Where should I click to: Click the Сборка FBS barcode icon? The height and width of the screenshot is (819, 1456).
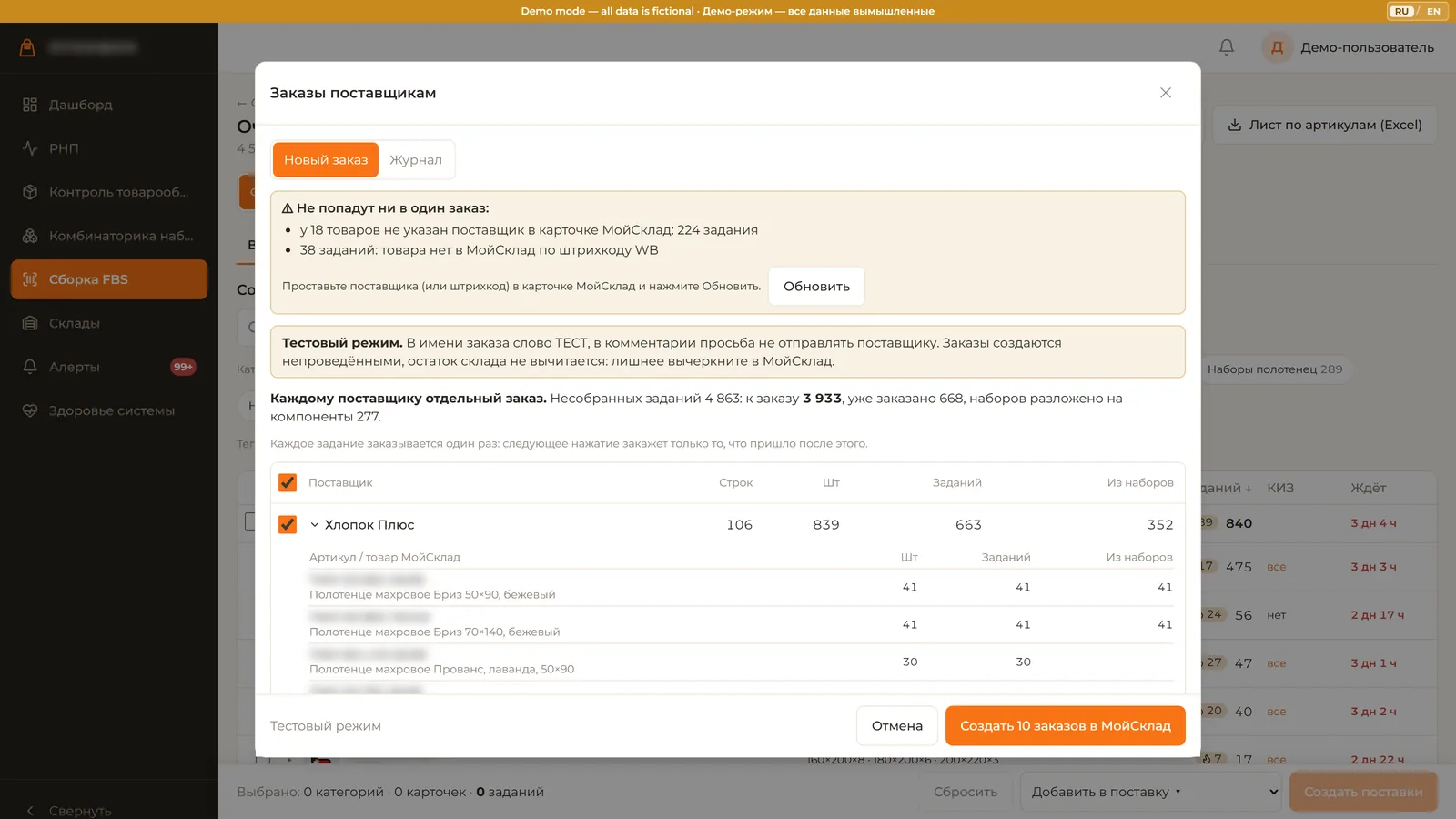[x=30, y=279]
